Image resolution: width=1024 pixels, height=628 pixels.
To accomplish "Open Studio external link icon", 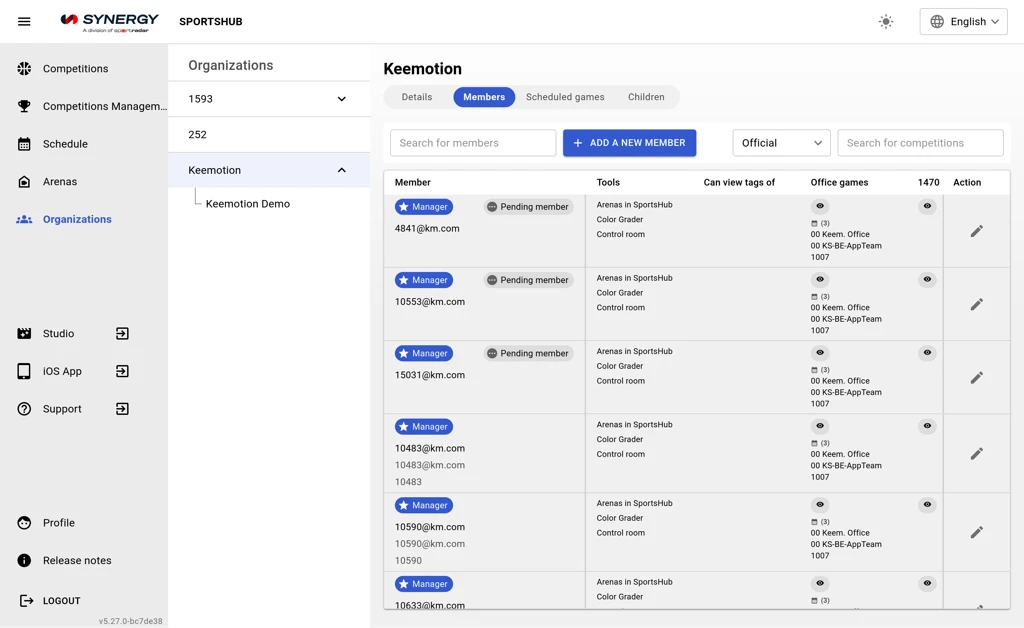I will click(x=122, y=334).
